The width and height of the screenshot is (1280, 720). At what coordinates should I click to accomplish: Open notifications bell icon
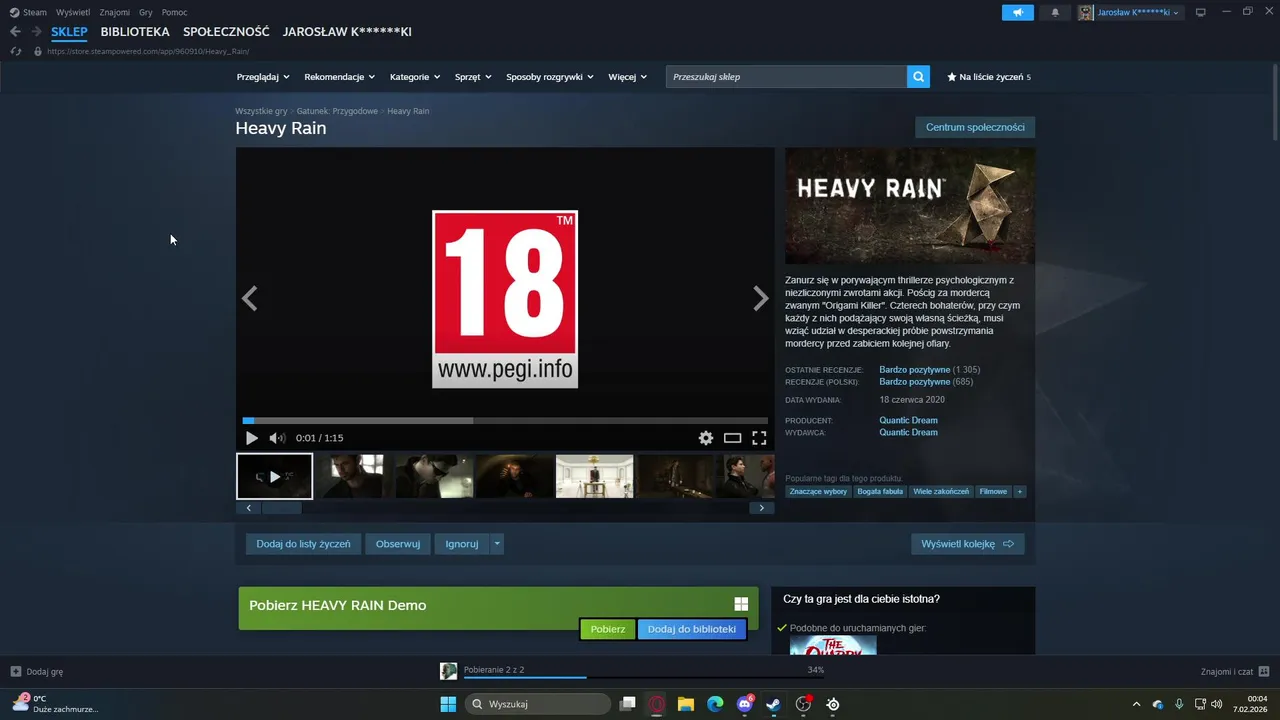click(x=1055, y=12)
